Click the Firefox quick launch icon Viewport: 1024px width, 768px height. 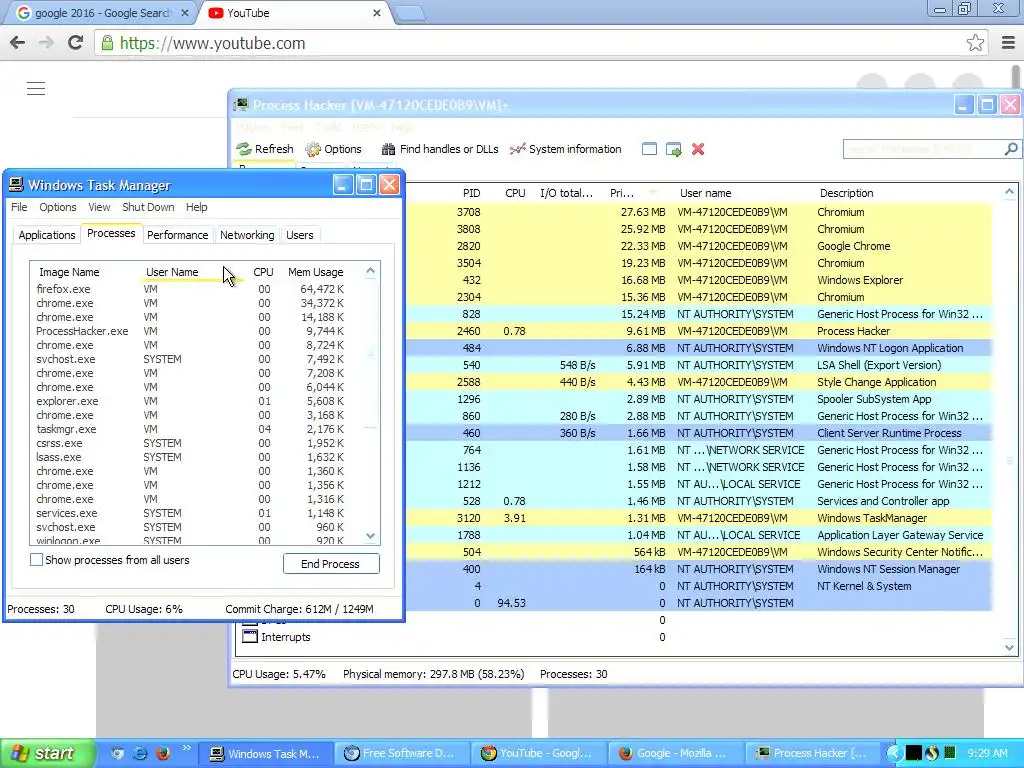coord(163,753)
